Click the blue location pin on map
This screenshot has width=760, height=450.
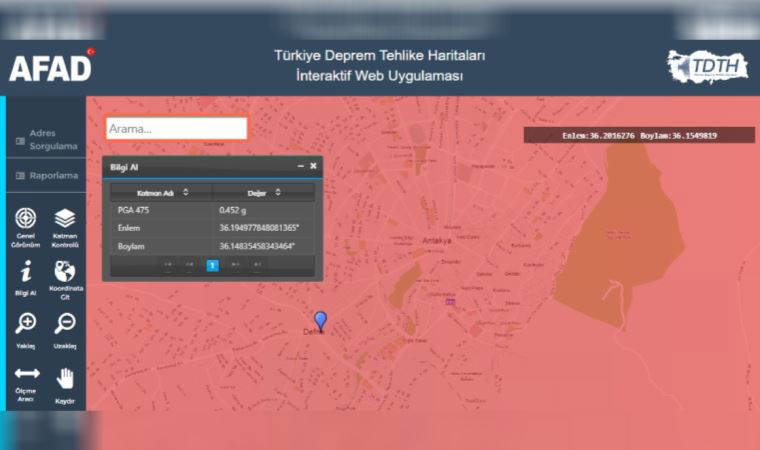click(x=320, y=320)
